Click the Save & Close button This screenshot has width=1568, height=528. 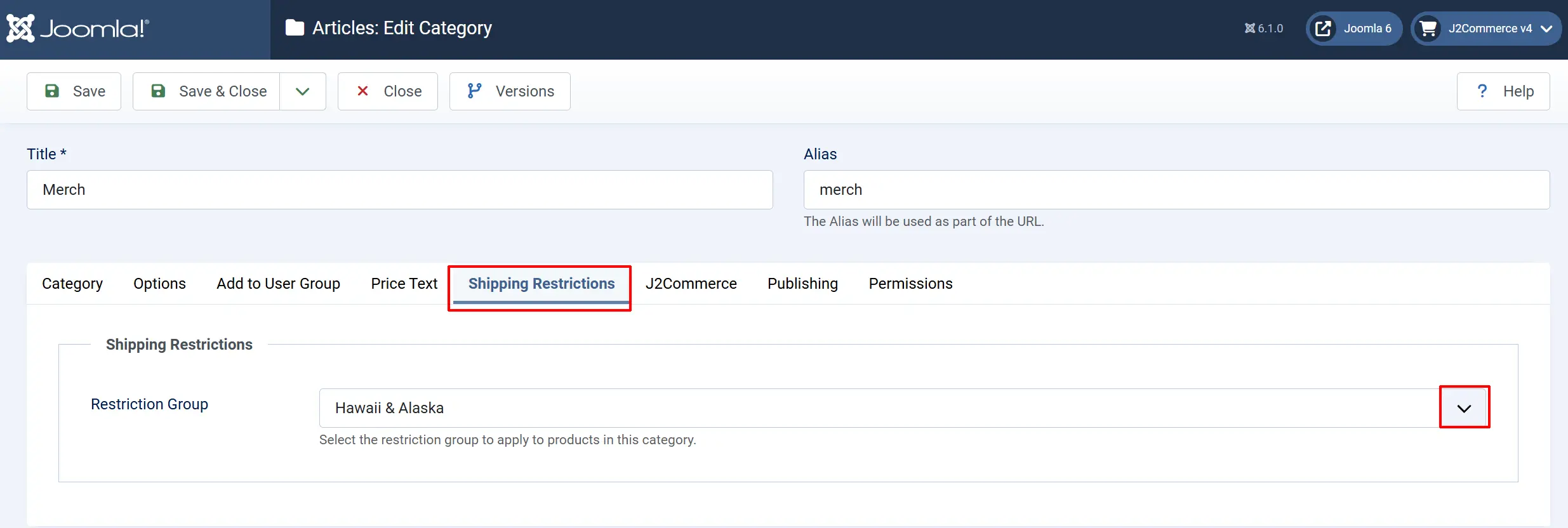click(x=206, y=91)
